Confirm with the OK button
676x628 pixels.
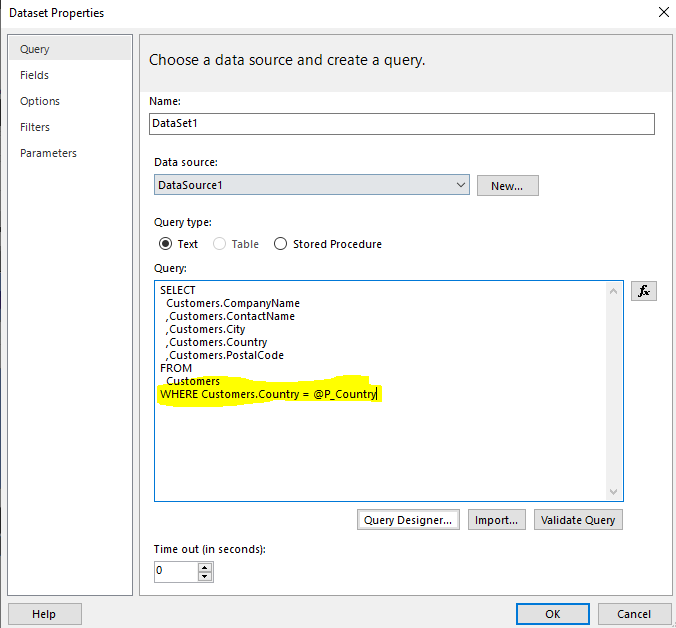[553, 614]
